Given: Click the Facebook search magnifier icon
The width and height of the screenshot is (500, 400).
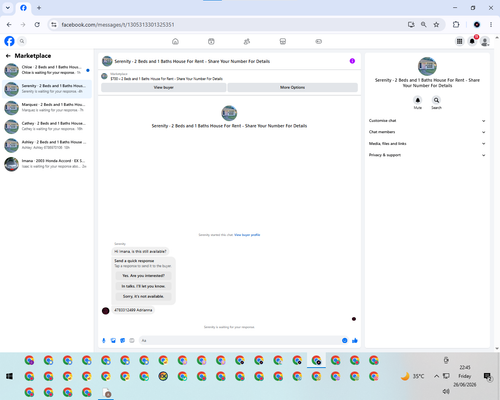Looking at the screenshot, I should tap(22, 41).
